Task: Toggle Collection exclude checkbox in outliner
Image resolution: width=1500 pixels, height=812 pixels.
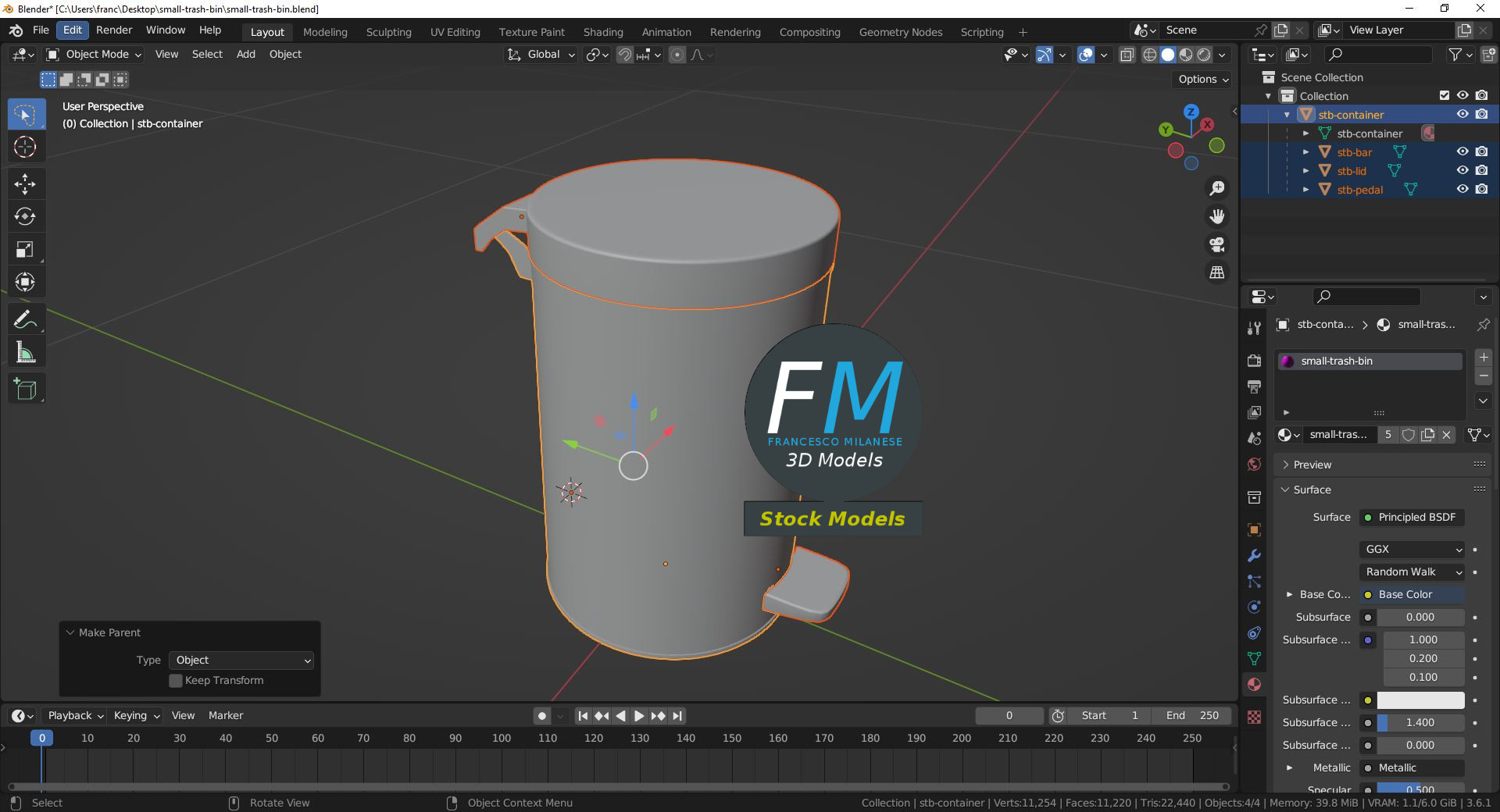Action: [x=1445, y=95]
